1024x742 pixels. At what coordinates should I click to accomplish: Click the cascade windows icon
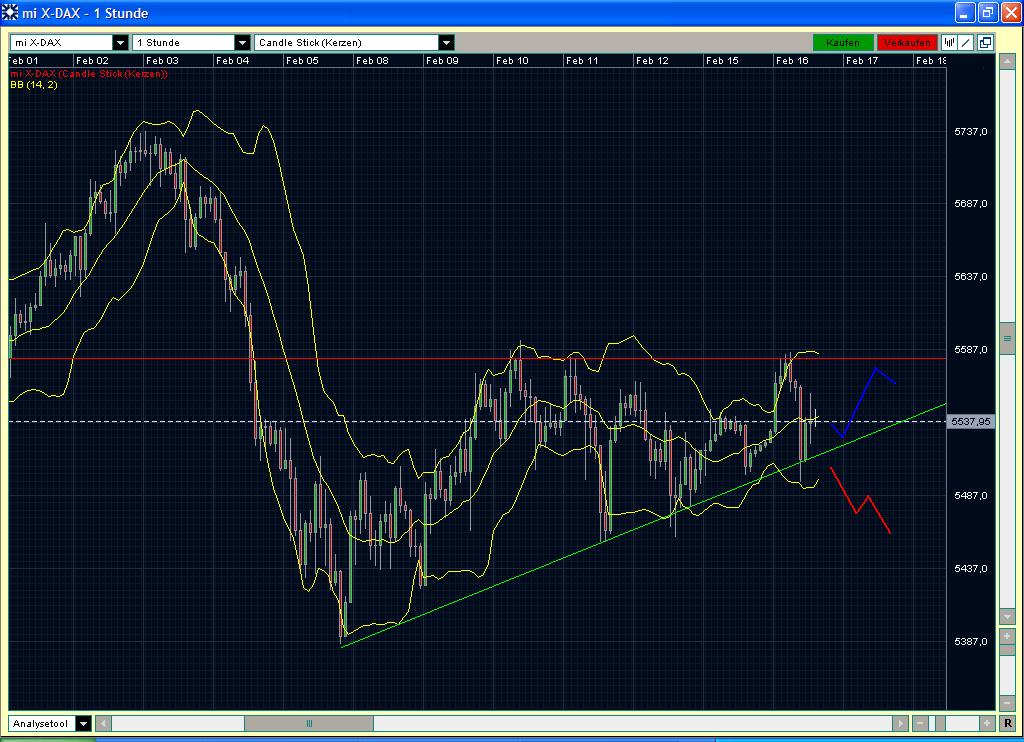click(984, 42)
